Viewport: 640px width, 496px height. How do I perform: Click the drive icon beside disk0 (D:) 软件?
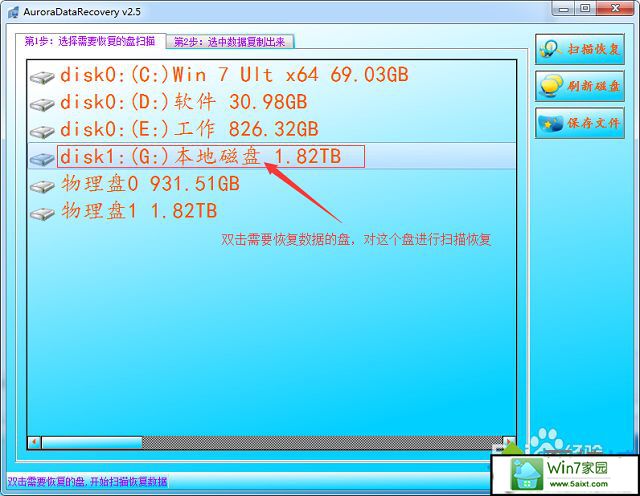42,104
